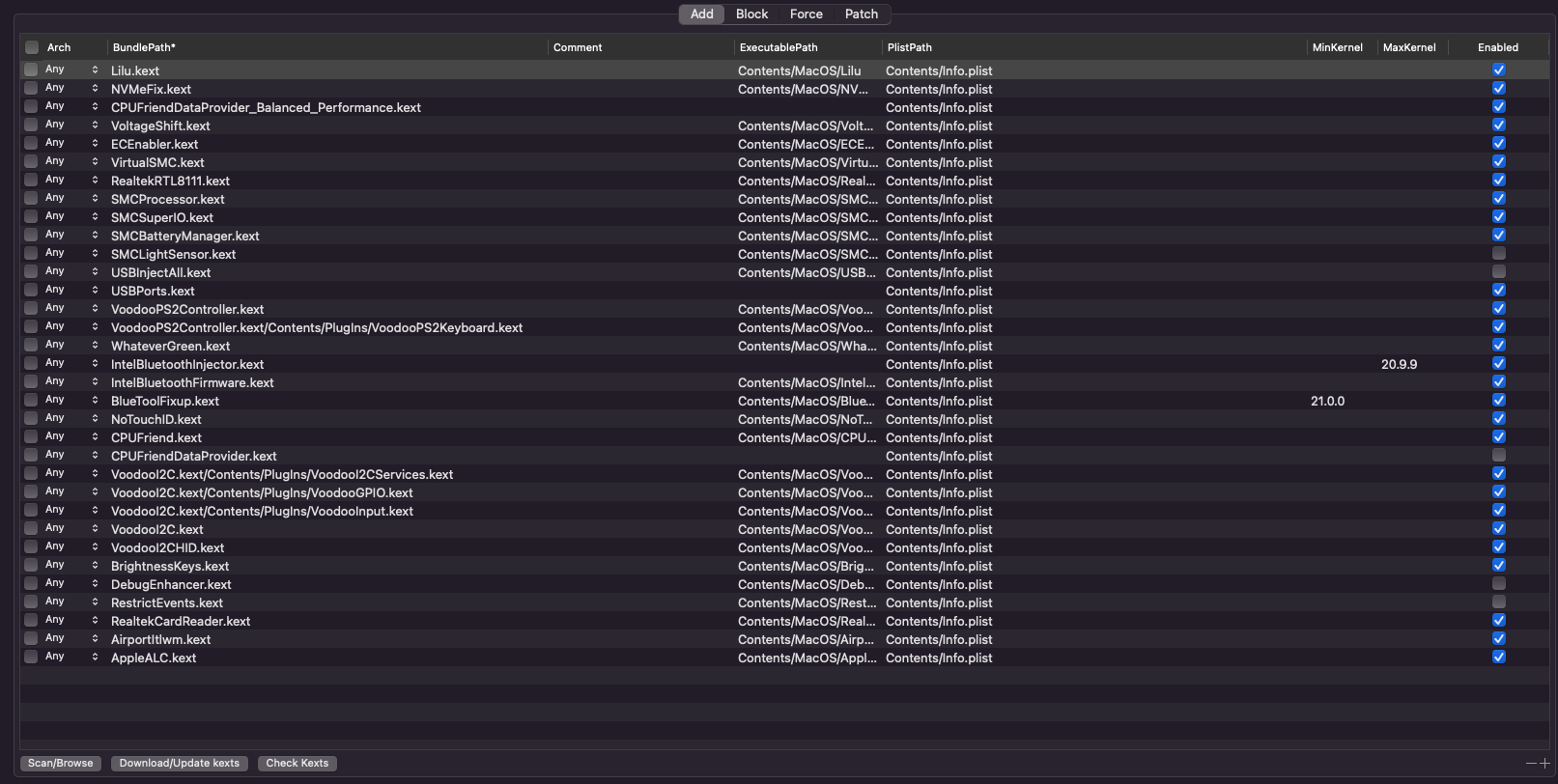Open Arch dropdown for VirtualSMC.kext row
This screenshot has width=1558, height=784.
tap(95, 161)
